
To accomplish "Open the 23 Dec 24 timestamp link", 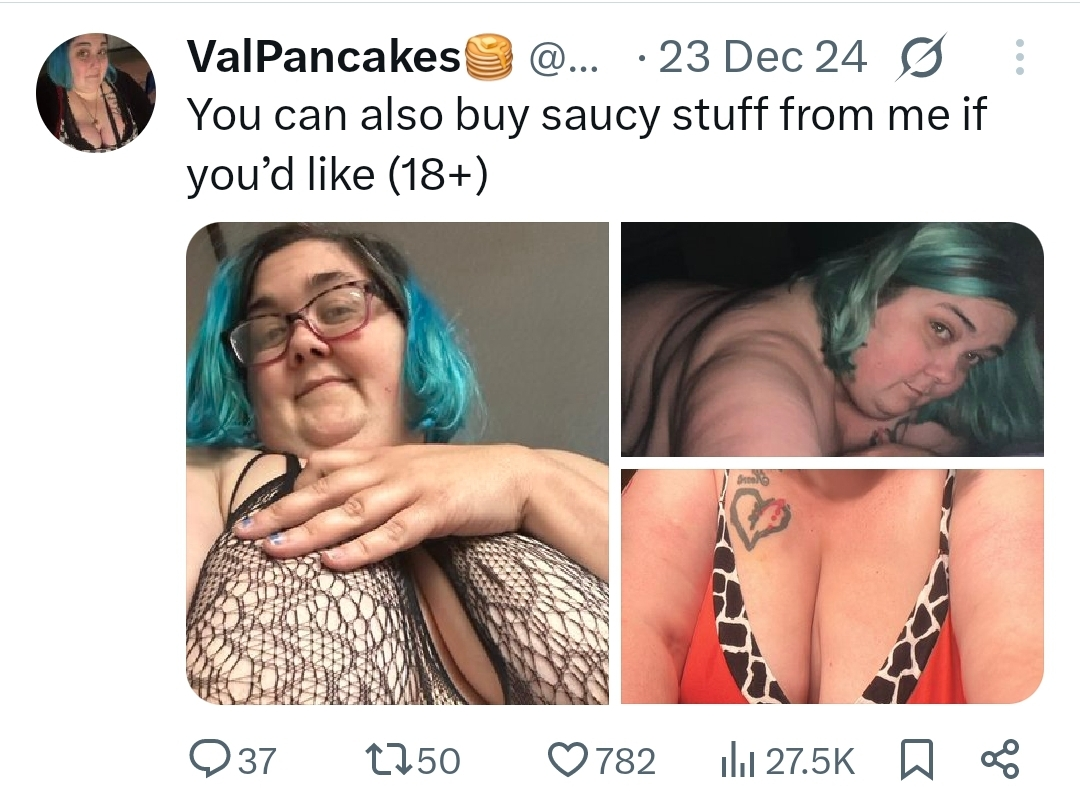I will 762,57.
